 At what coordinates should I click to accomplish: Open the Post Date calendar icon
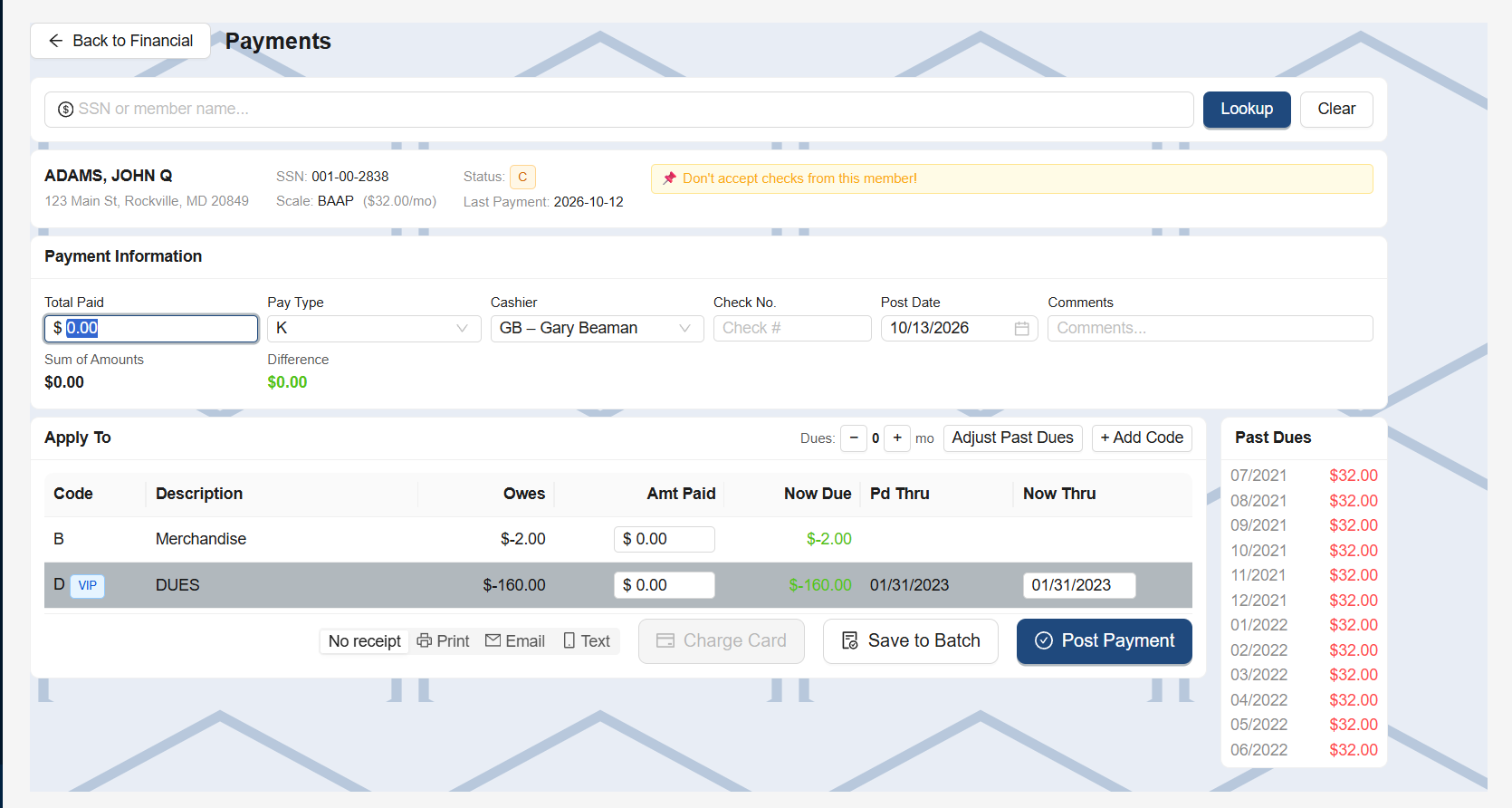(1022, 329)
